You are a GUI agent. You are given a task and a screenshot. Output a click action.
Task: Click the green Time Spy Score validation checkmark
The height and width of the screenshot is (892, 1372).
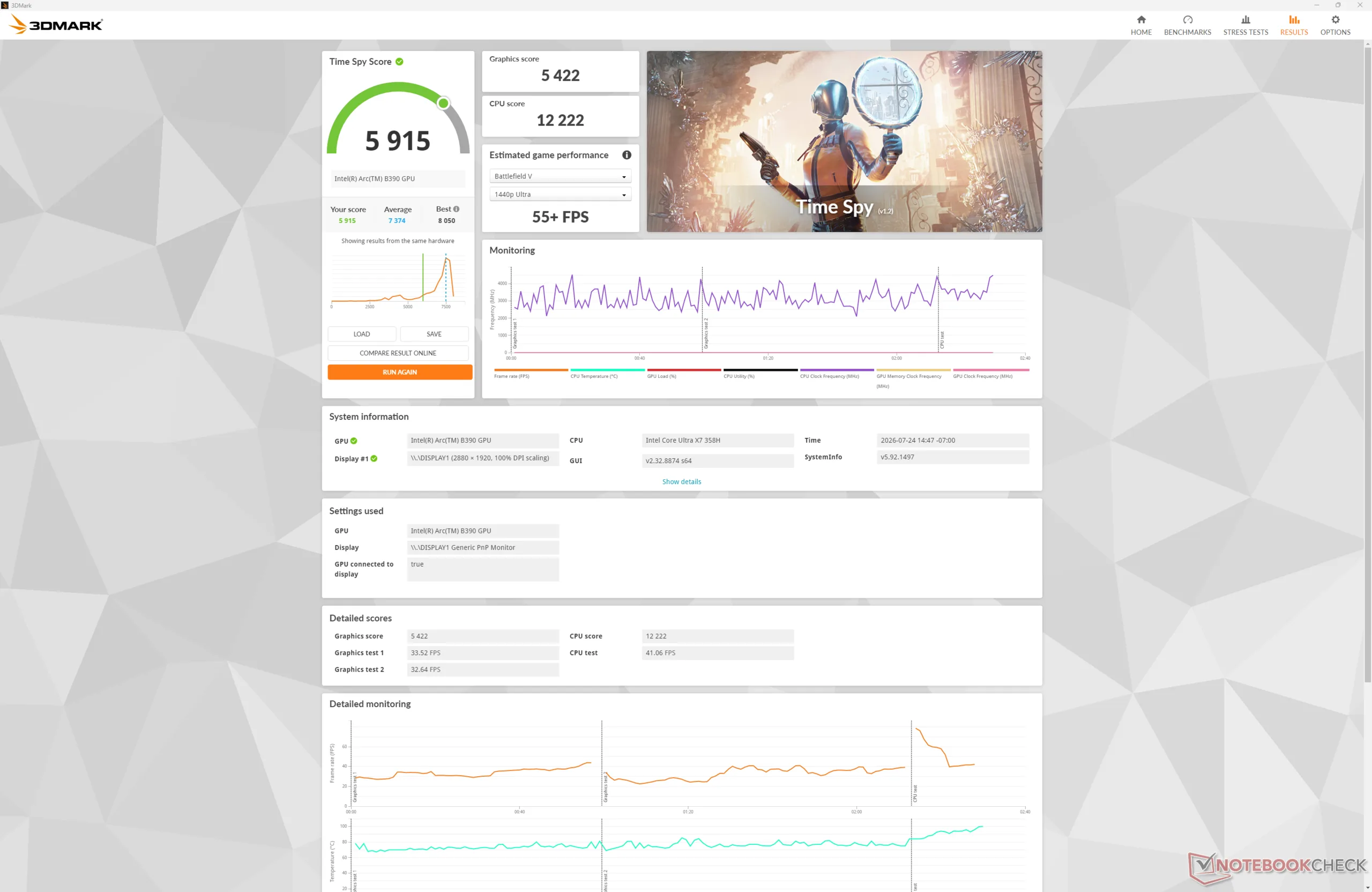click(399, 62)
